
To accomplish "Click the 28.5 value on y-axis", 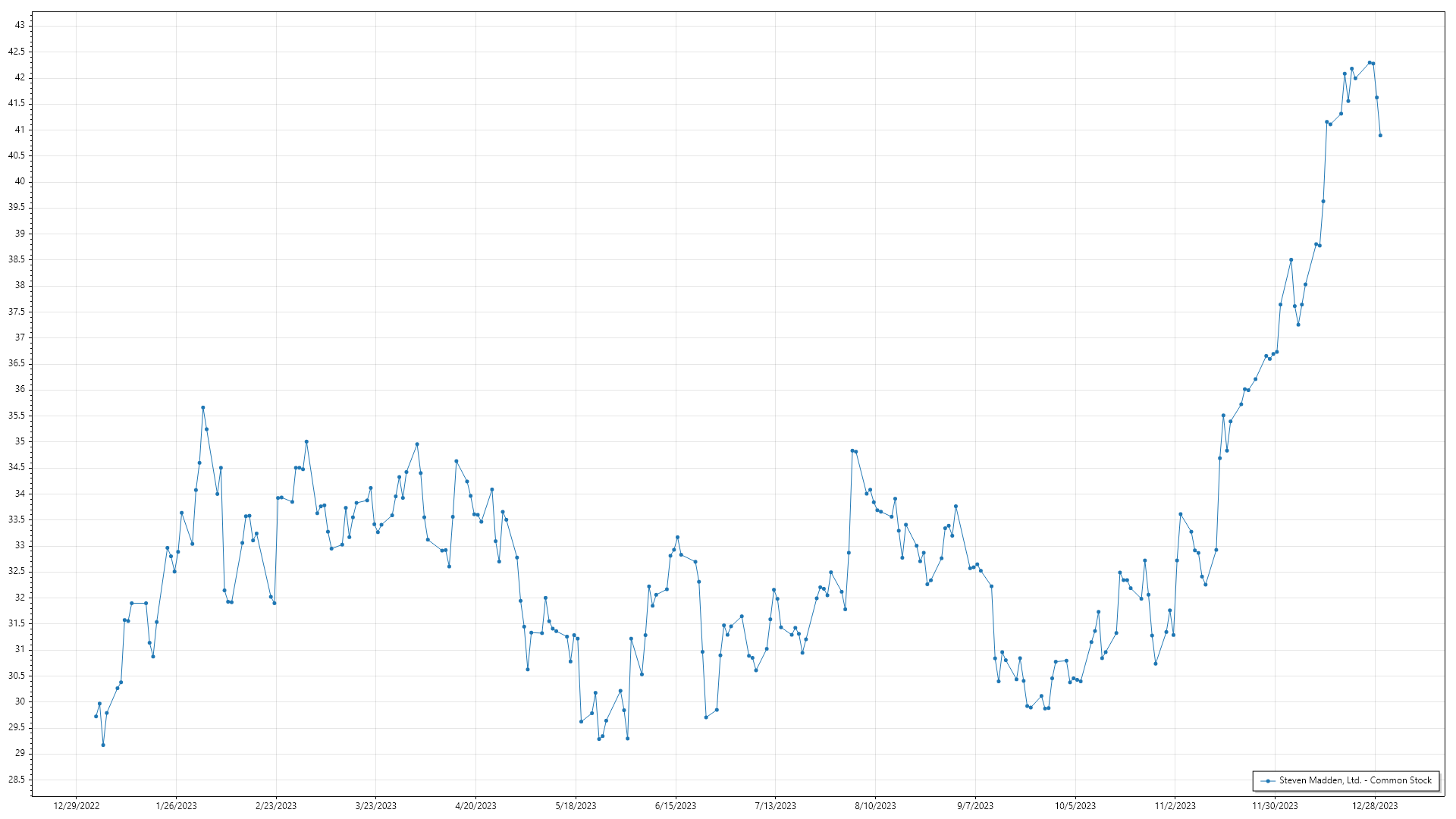I will click(x=17, y=780).
